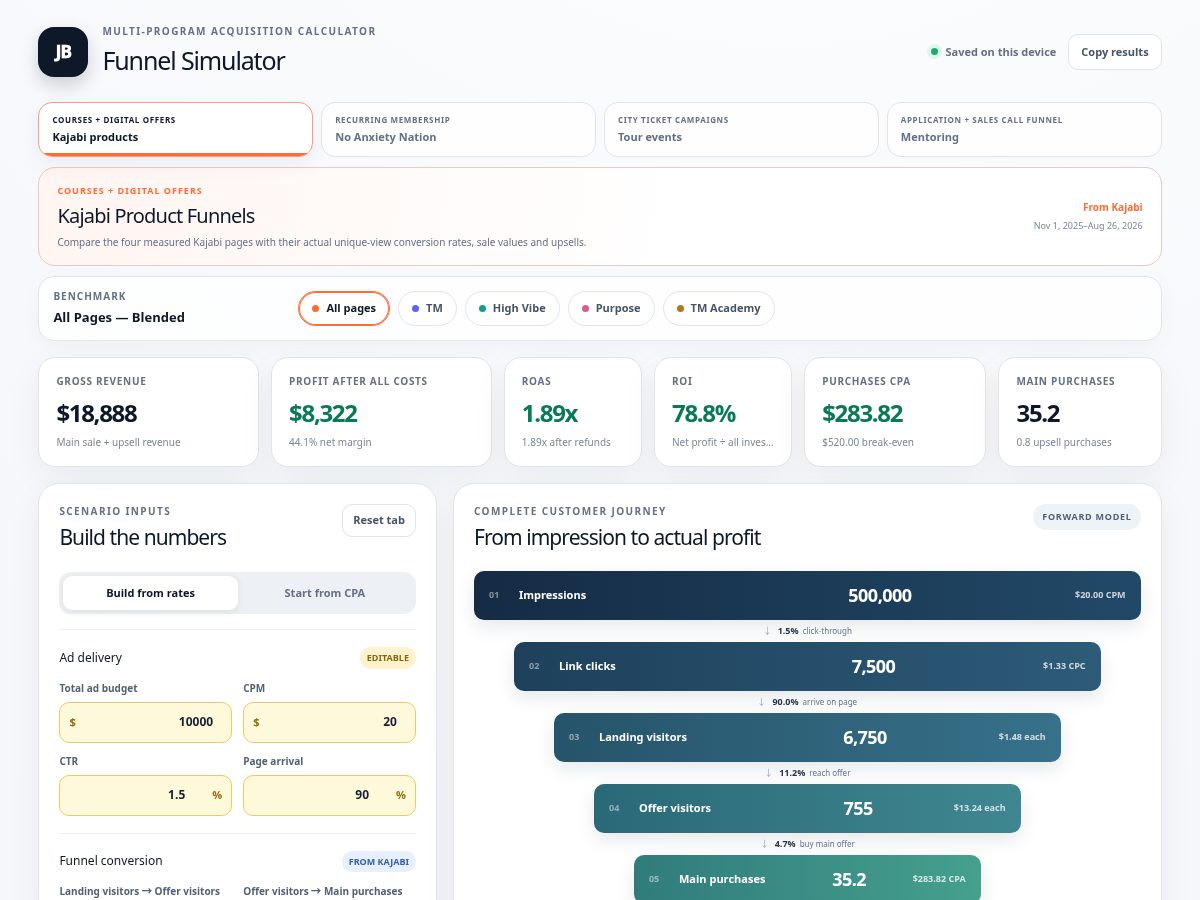Click Copy results button
Image resolution: width=1200 pixels, height=900 pixels.
click(x=1114, y=52)
